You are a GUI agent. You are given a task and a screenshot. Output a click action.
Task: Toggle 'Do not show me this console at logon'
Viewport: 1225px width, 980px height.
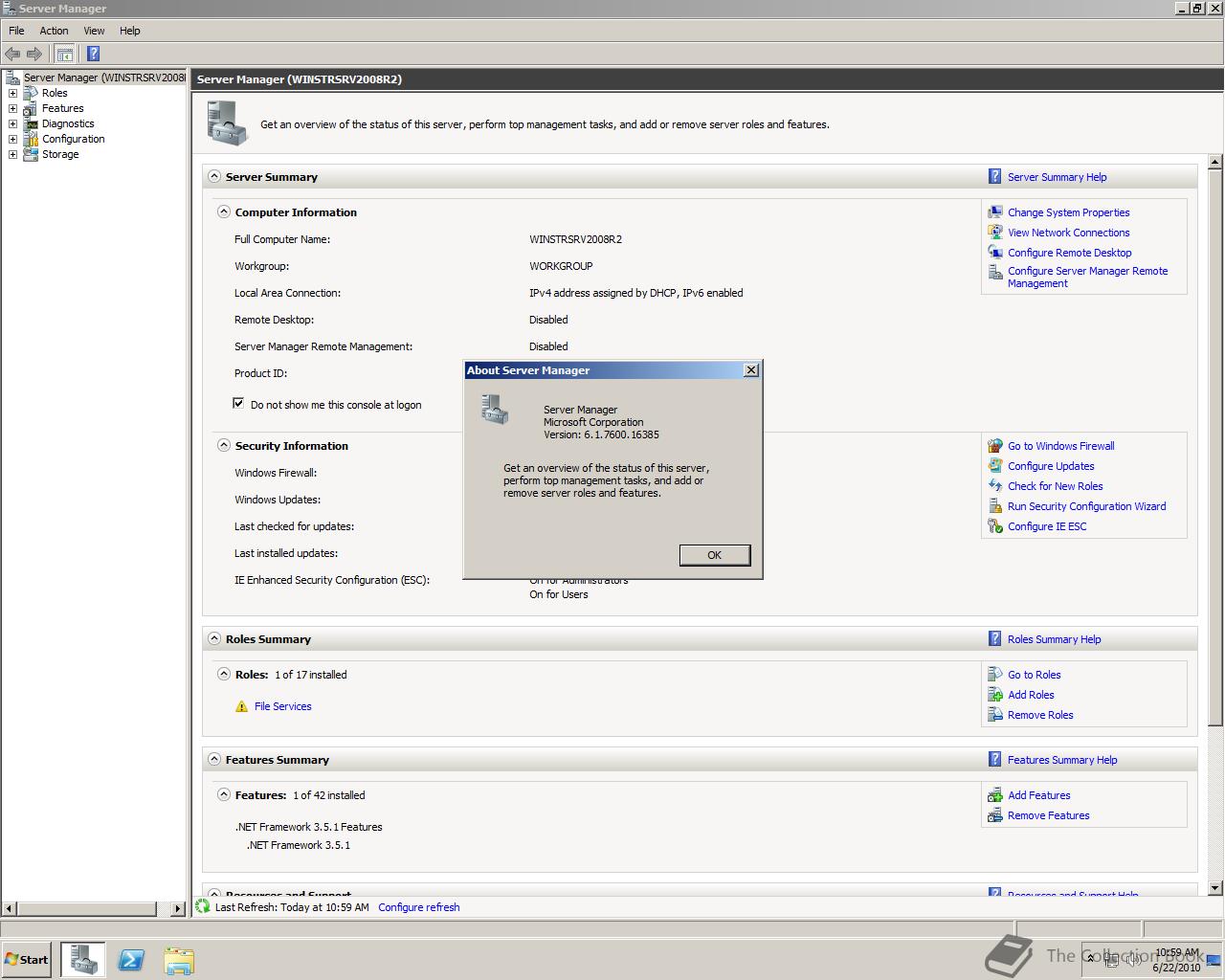click(238, 404)
